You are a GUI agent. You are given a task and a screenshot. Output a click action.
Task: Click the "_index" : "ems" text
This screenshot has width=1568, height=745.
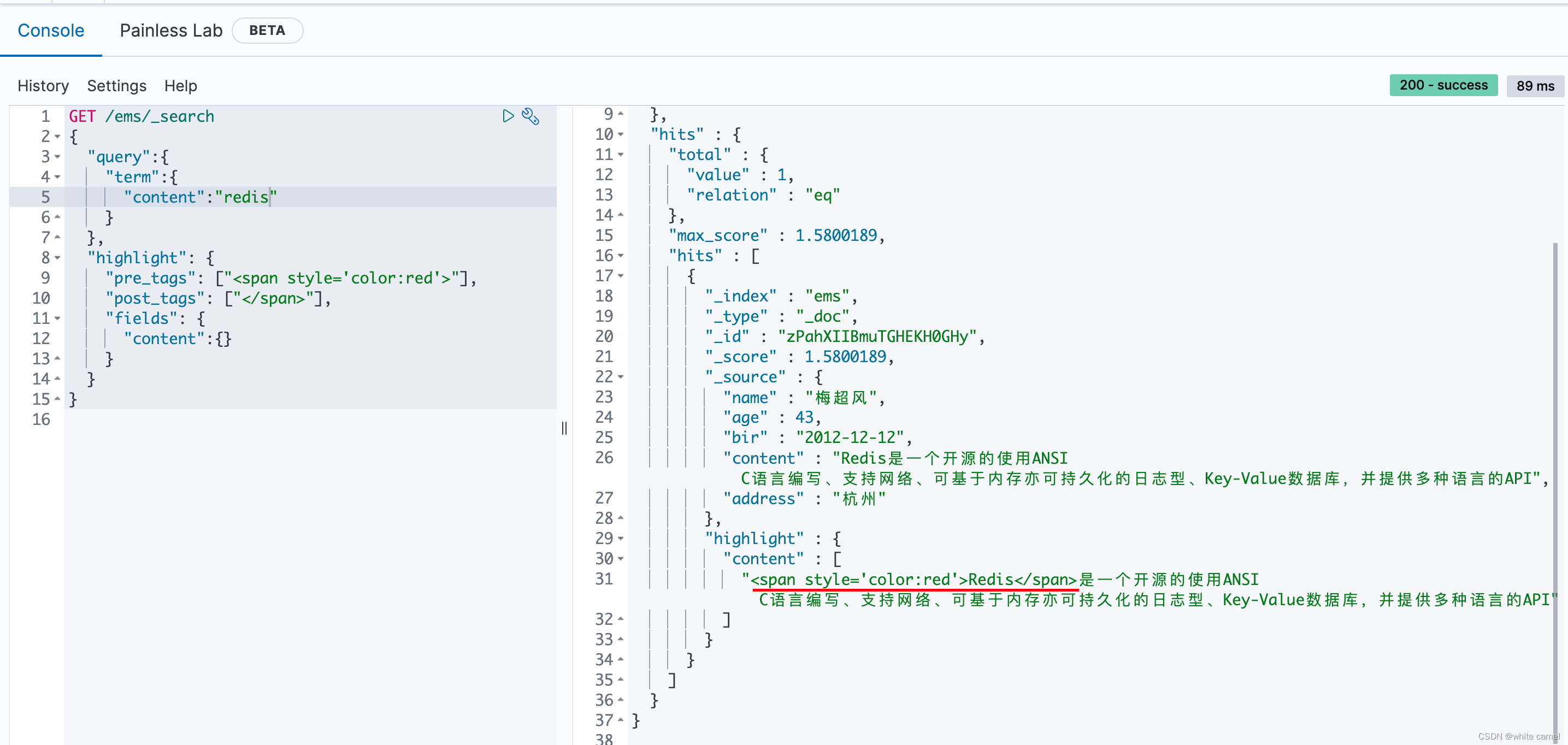(x=781, y=297)
